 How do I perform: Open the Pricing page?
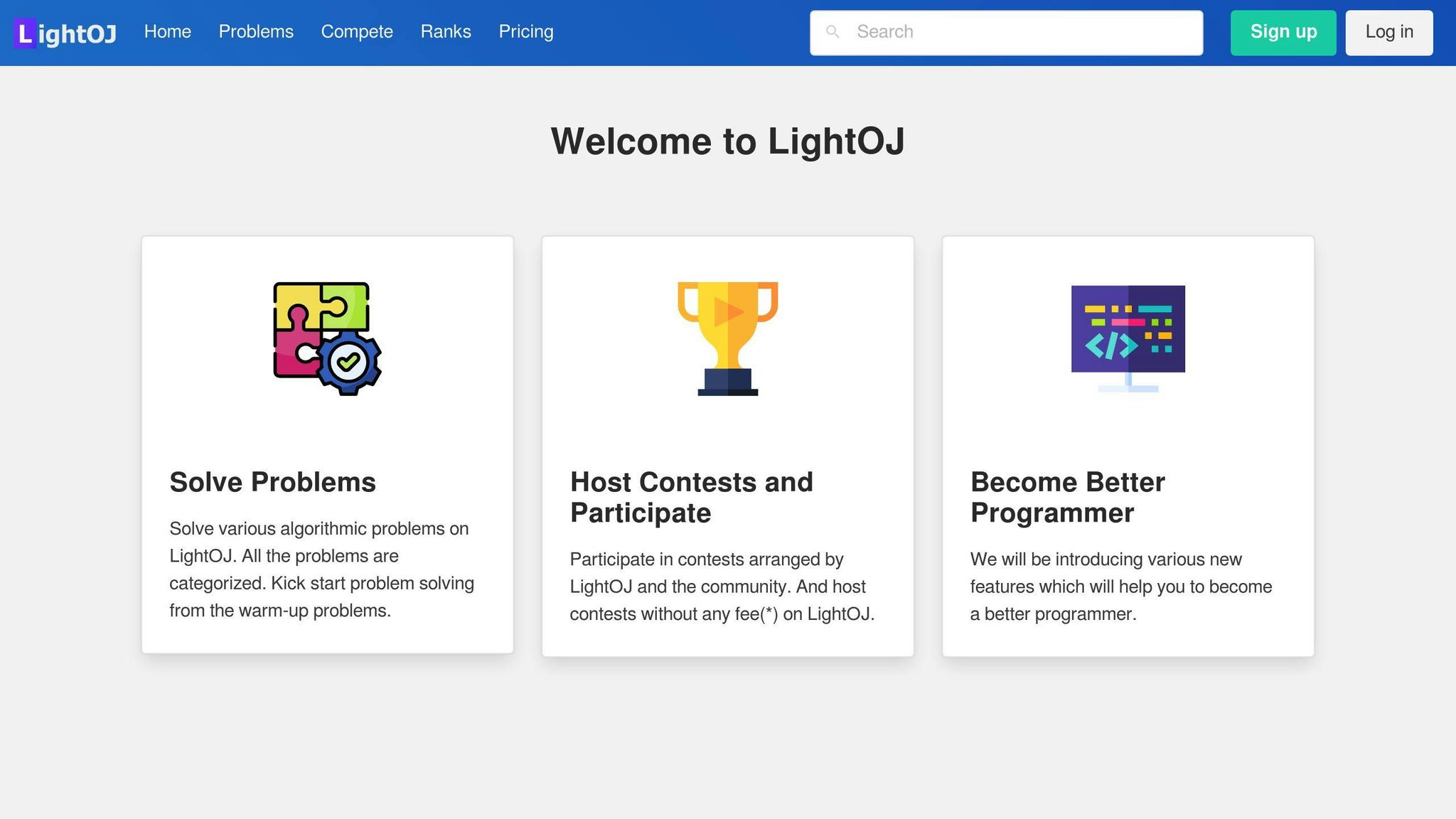click(x=526, y=31)
